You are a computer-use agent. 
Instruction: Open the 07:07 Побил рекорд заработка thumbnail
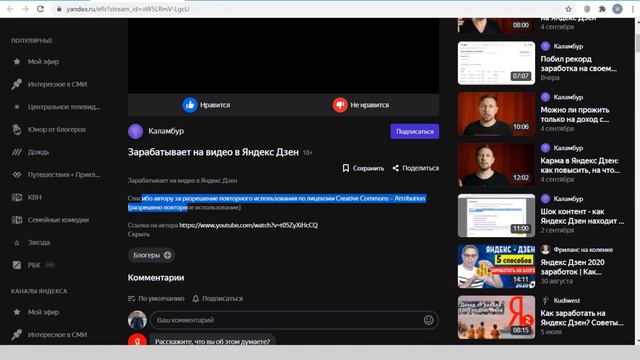click(x=496, y=63)
